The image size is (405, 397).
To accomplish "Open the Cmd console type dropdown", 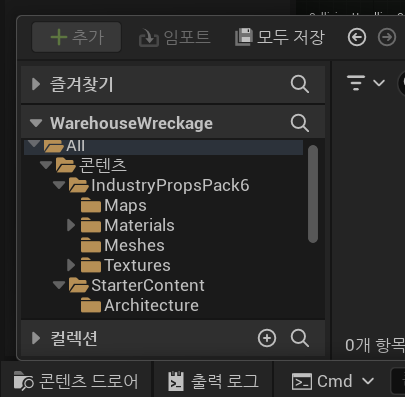I will pos(333,381).
